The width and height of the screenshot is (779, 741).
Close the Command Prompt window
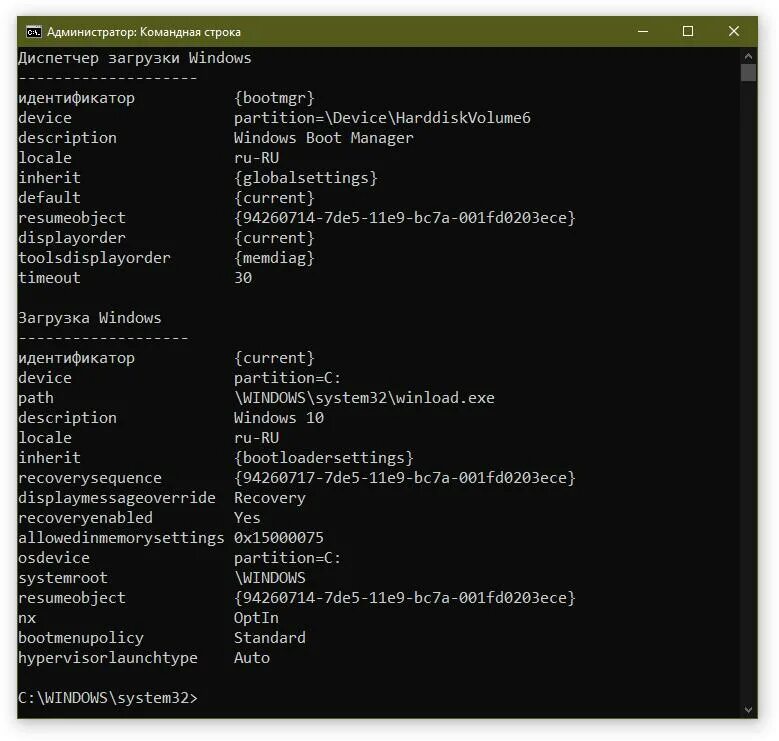pyautogui.click(x=734, y=31)
